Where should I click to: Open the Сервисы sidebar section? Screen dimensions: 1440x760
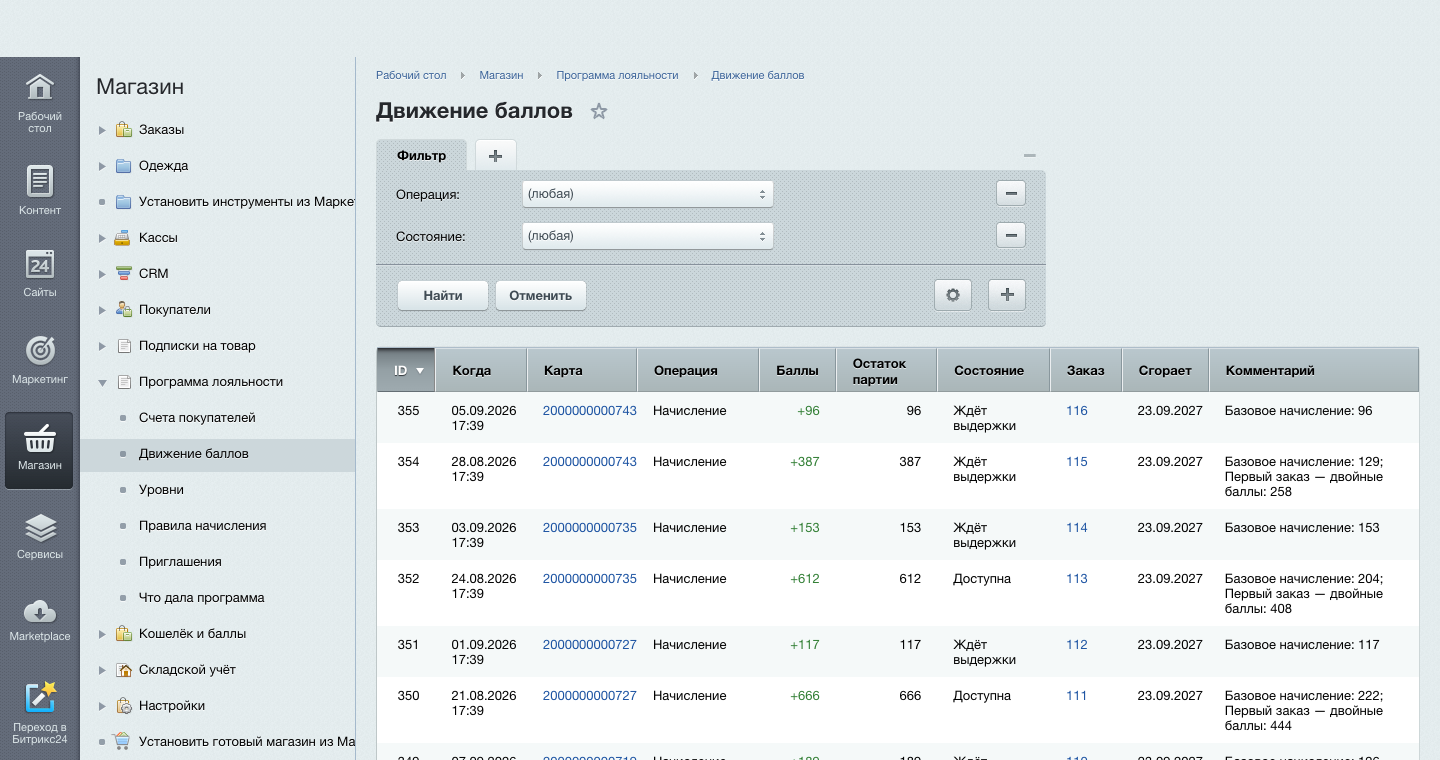[x=39, y=536]
